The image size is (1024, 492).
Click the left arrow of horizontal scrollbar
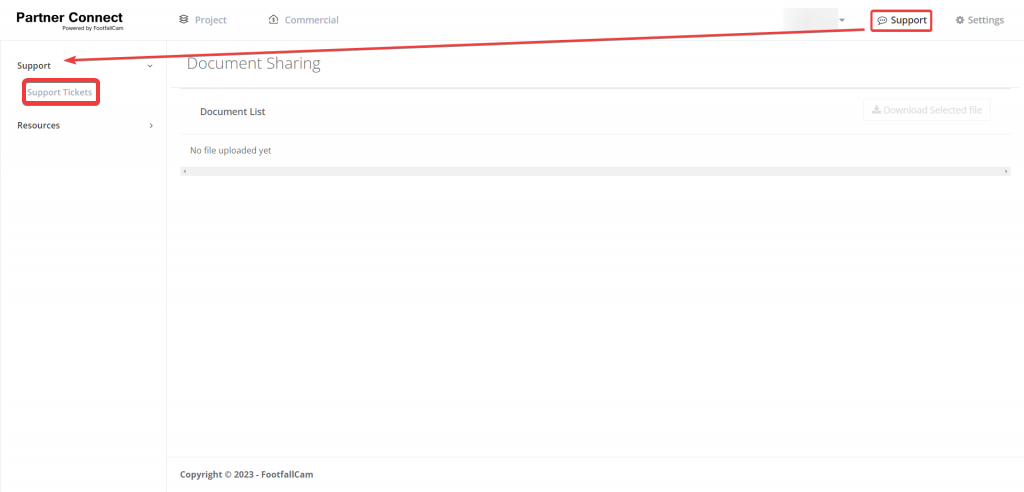pyautogui.click(x=184, y=172)
